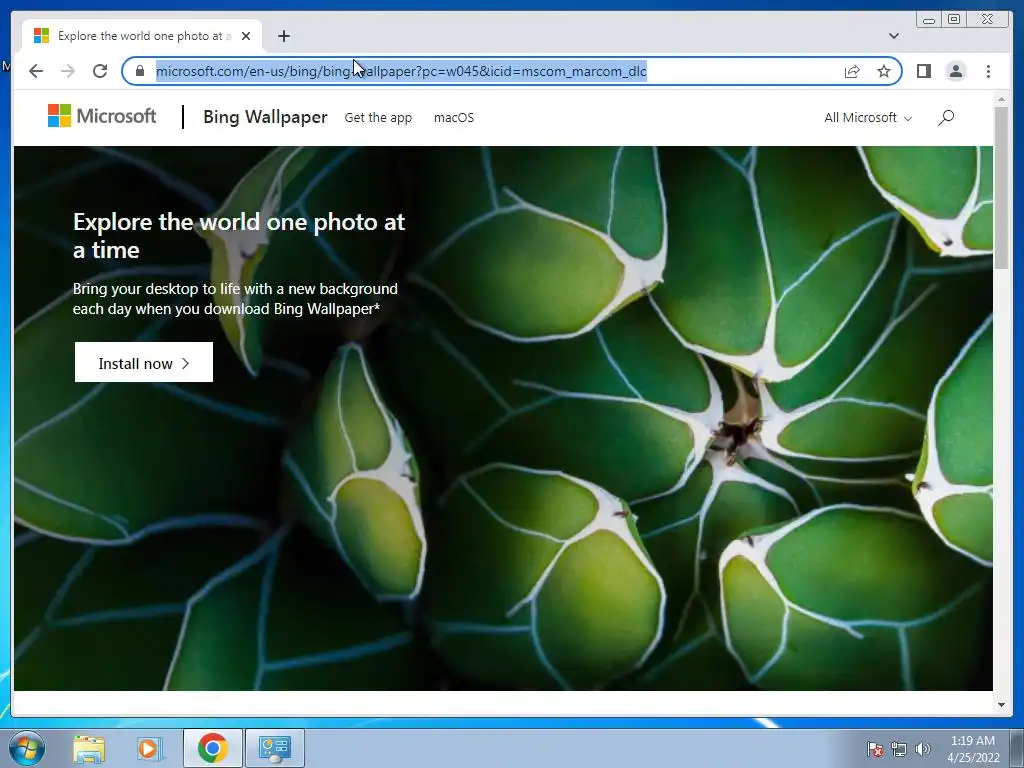The width and height of the screenshot is (1024, 768).
Task: Open Windows Start menu
Action: coord(27,748)
